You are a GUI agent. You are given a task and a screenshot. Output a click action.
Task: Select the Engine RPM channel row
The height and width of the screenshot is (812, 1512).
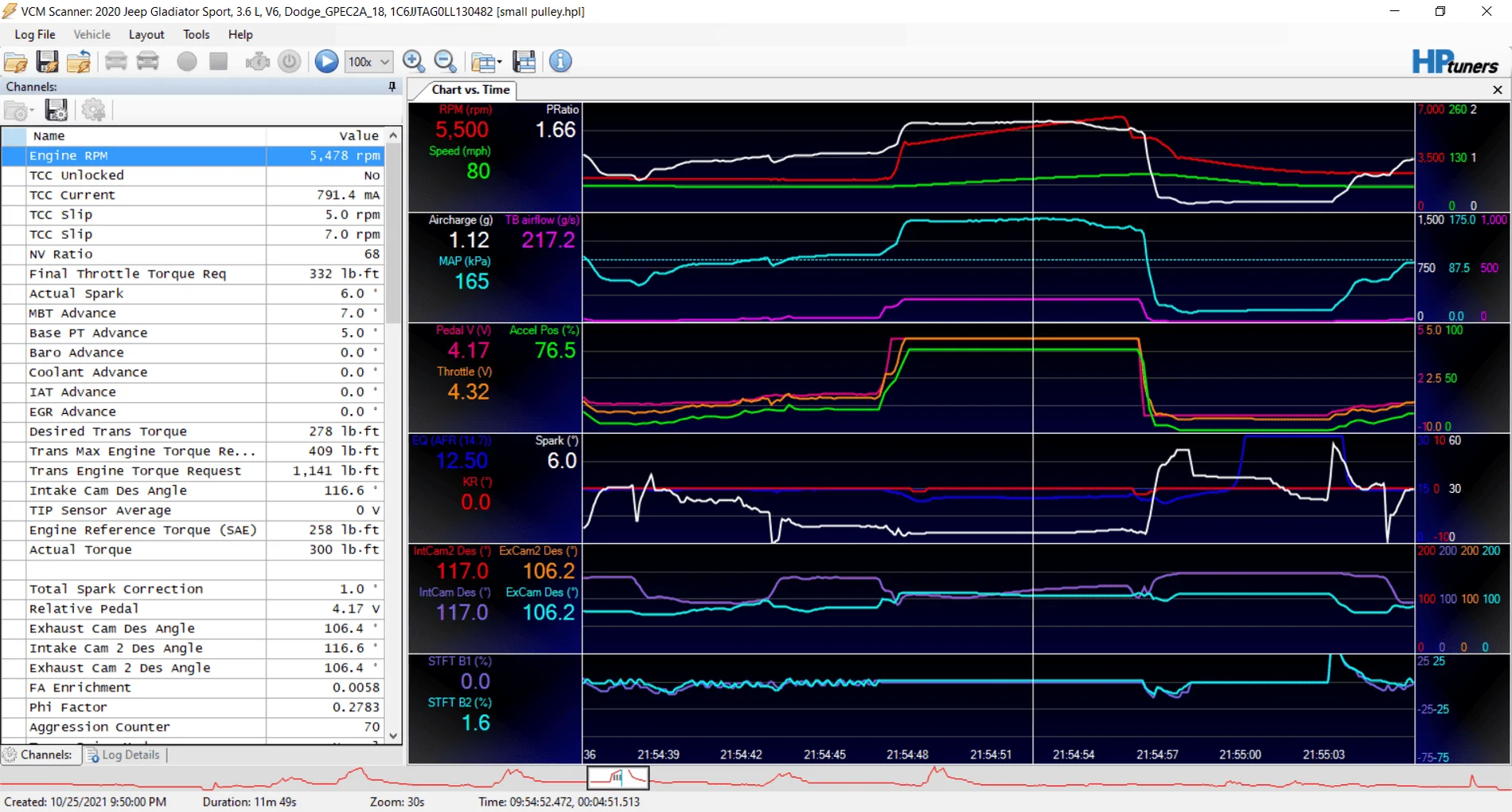coord(193,156)
